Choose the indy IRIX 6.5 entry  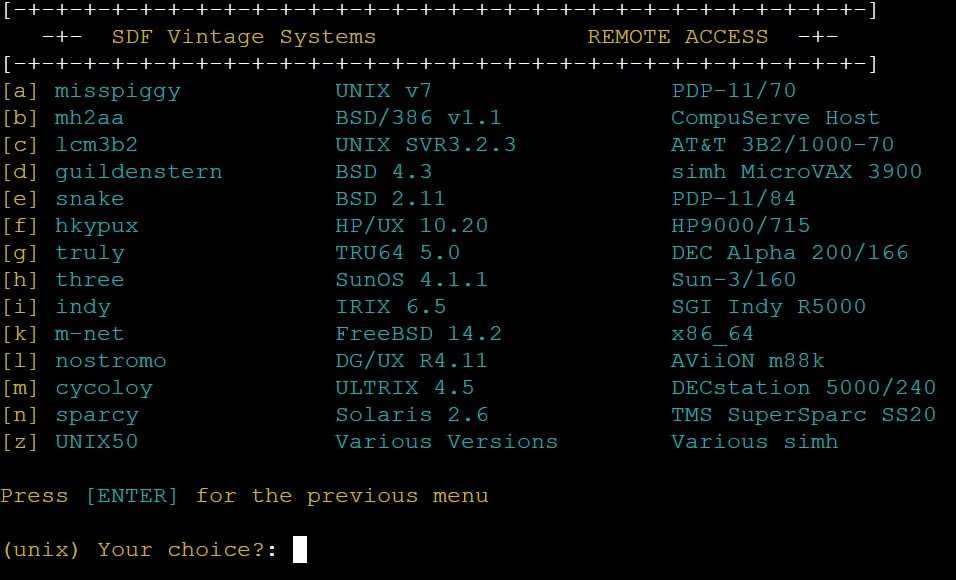(x=83, y=307)
